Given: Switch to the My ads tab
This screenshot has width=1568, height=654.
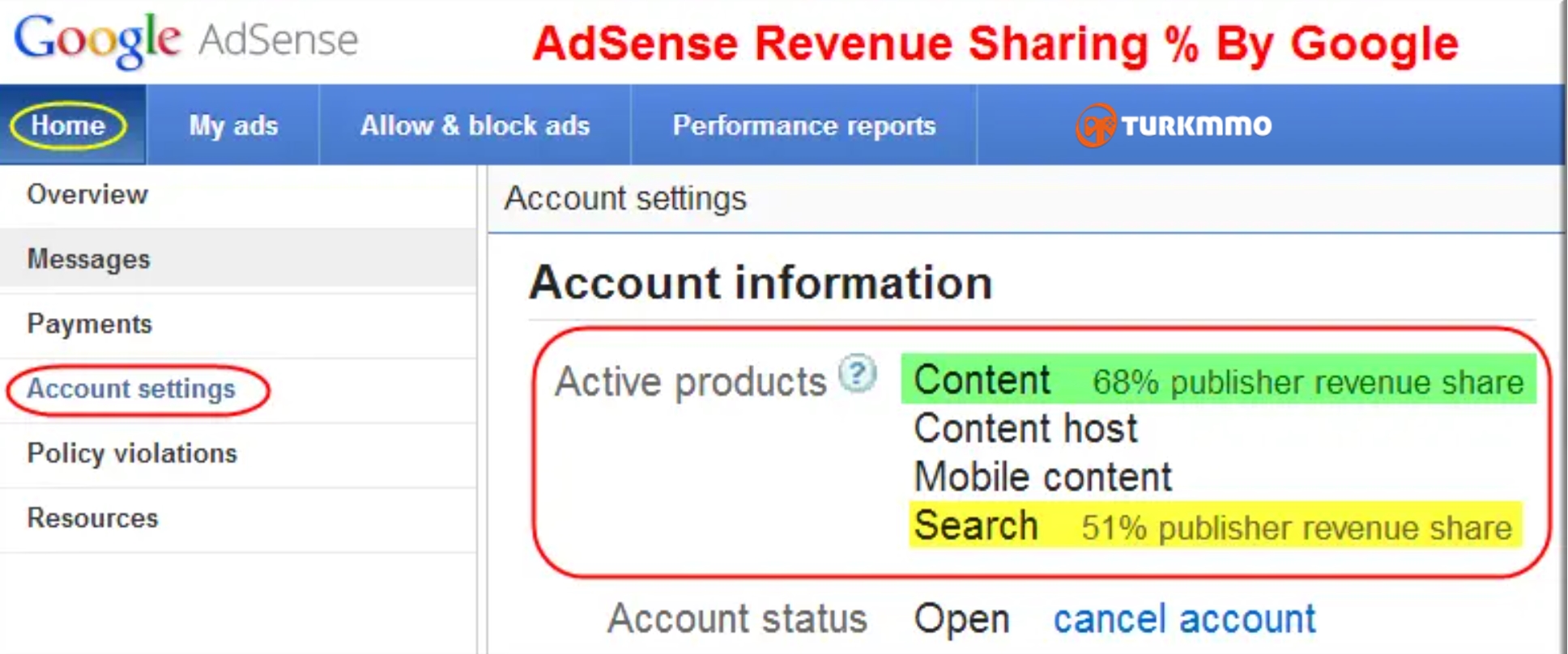Looking at the screenshot, I should click(x=233, y=125).
